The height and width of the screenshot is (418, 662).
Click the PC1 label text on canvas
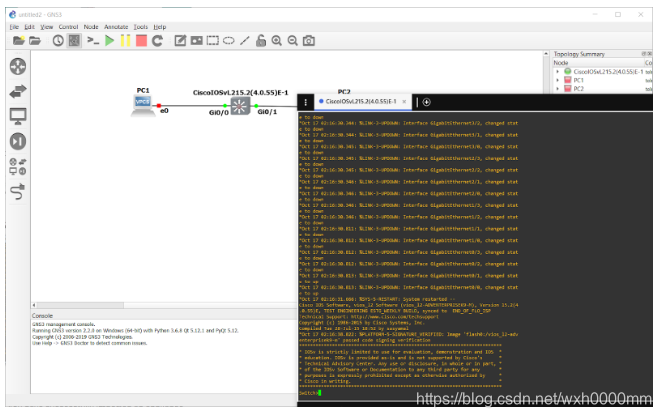point(143,90)
